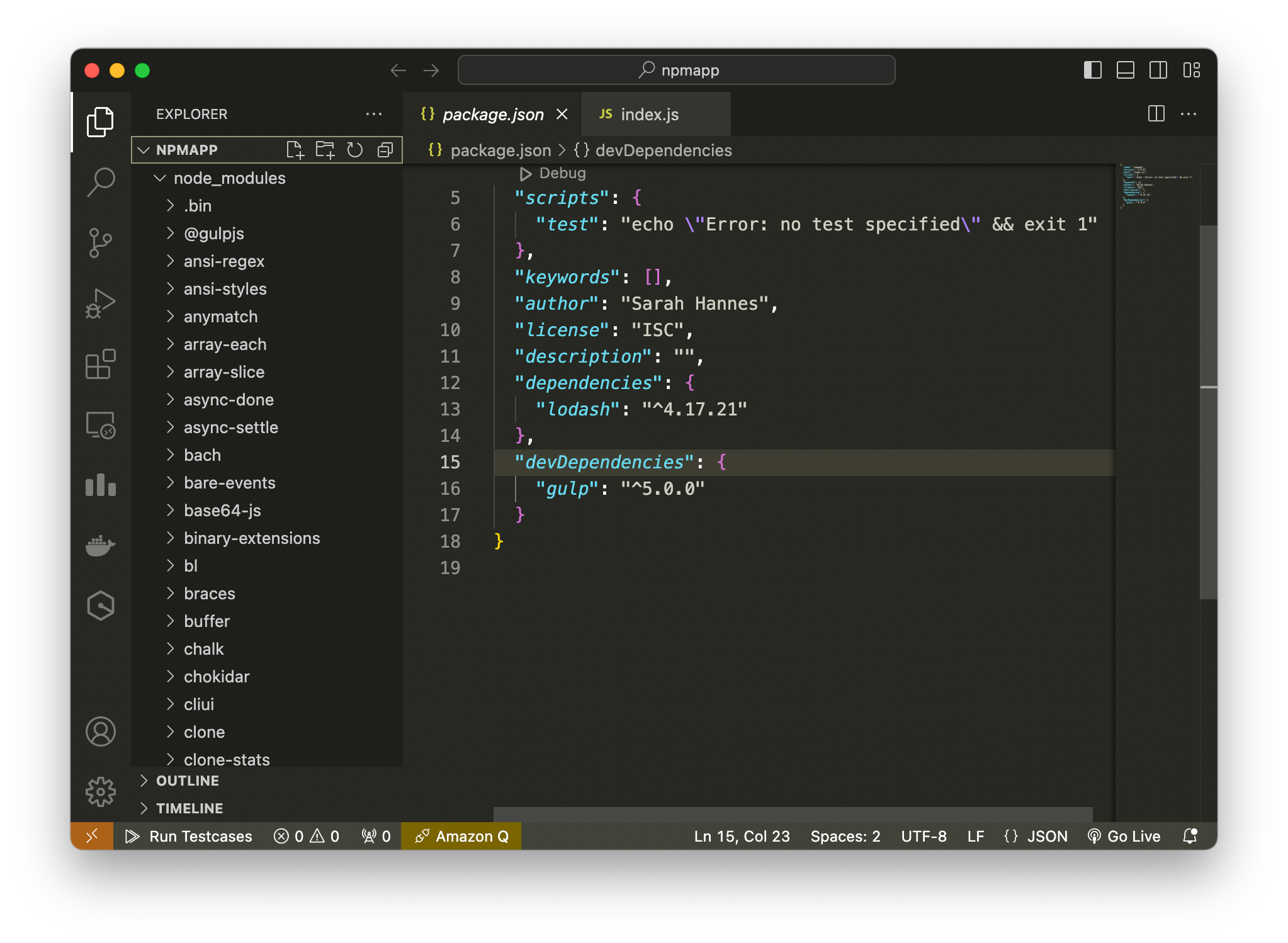Click the "author" key on line 9

coord(556,303)
